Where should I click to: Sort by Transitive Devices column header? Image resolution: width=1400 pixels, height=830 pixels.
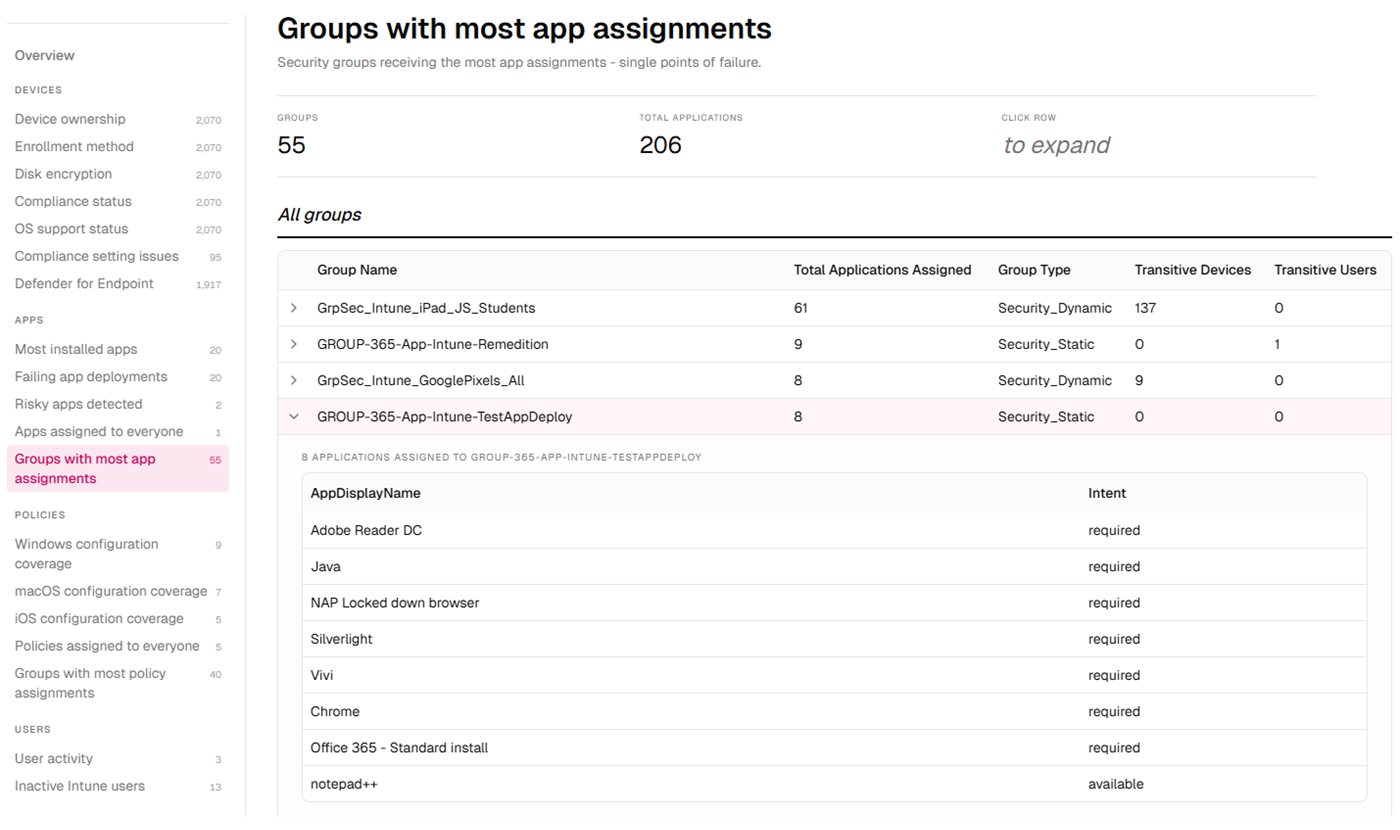pyautogui.click(x=1193, y=270)
